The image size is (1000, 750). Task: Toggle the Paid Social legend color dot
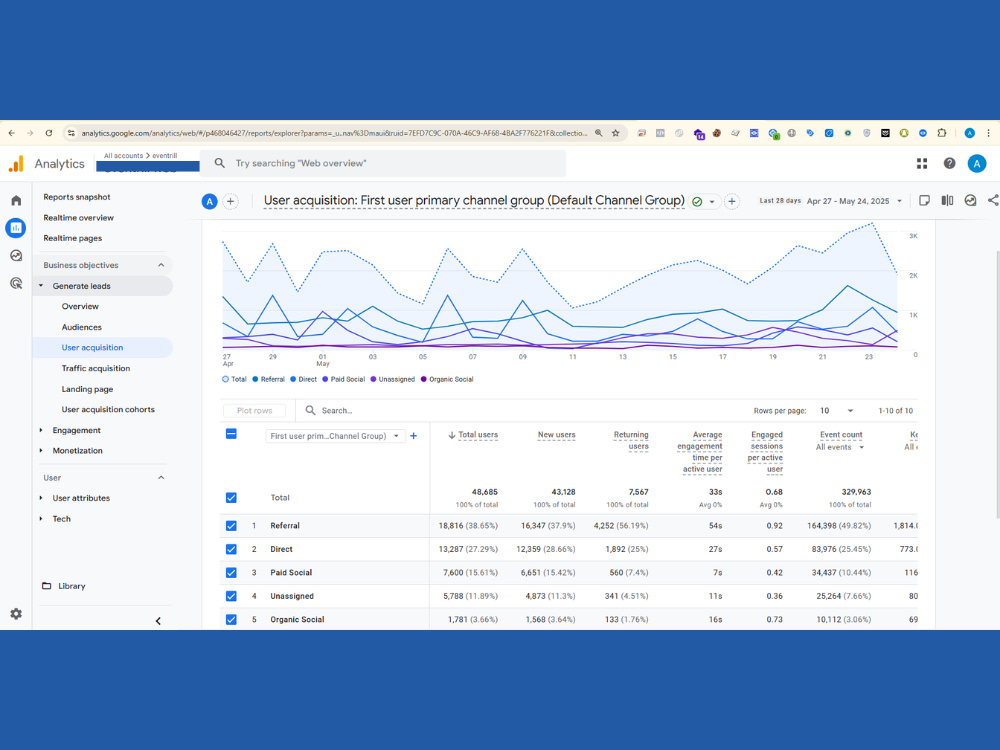(x=325, y=379)
